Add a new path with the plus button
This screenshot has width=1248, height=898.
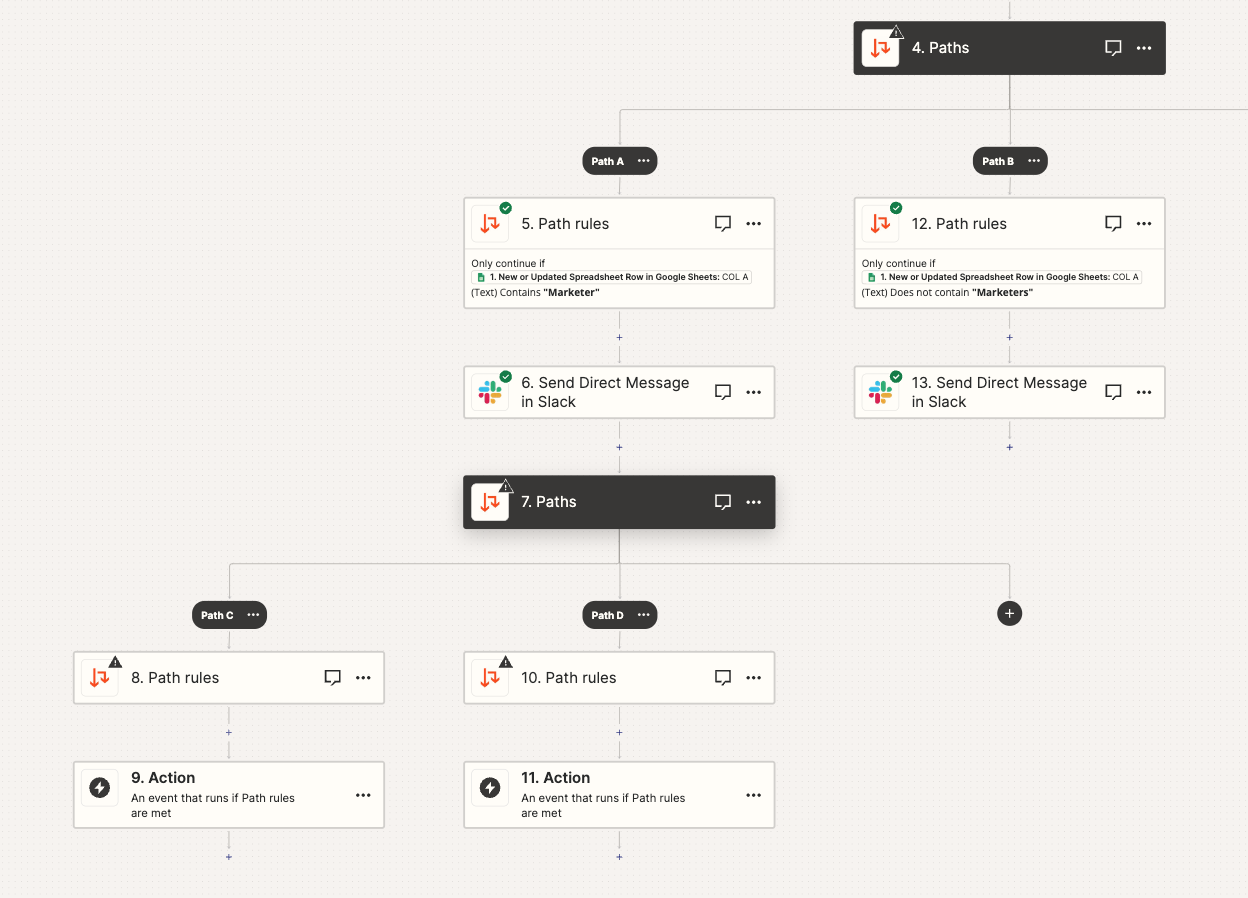pos(1009,613)
